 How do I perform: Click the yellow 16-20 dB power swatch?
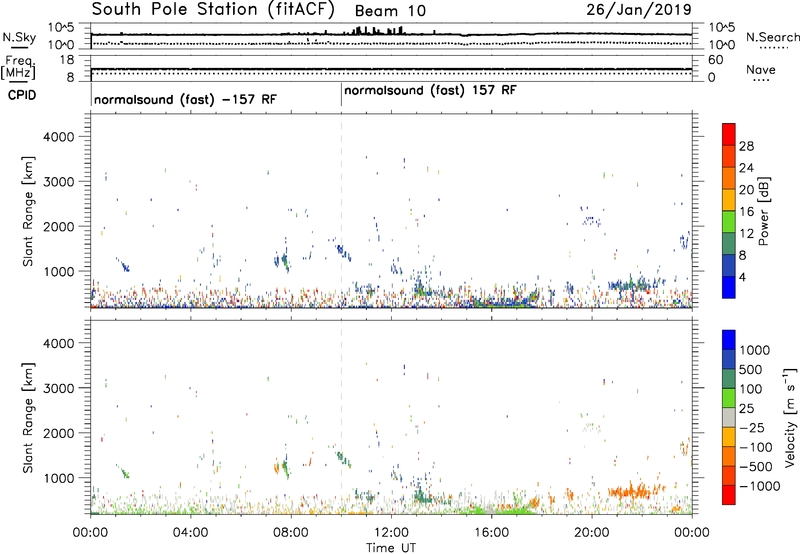pos(729,200)
